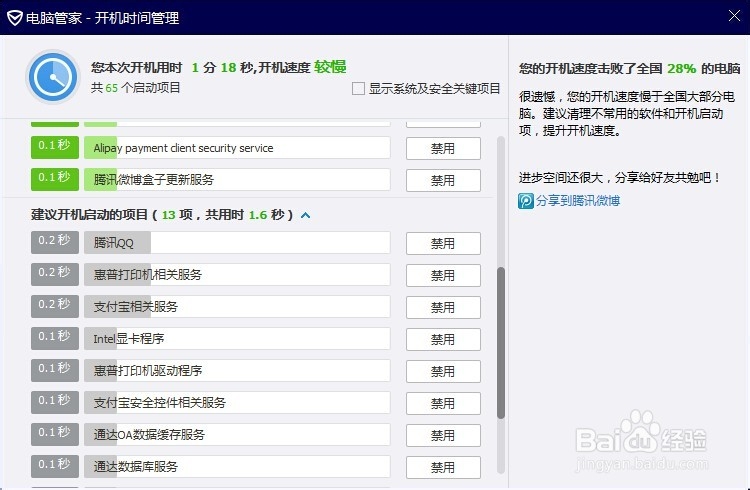This screenshot has height=490, width=750.
Task: Disable 支付宝安全控件相关服务 startup item
Action: click(443, 403)
